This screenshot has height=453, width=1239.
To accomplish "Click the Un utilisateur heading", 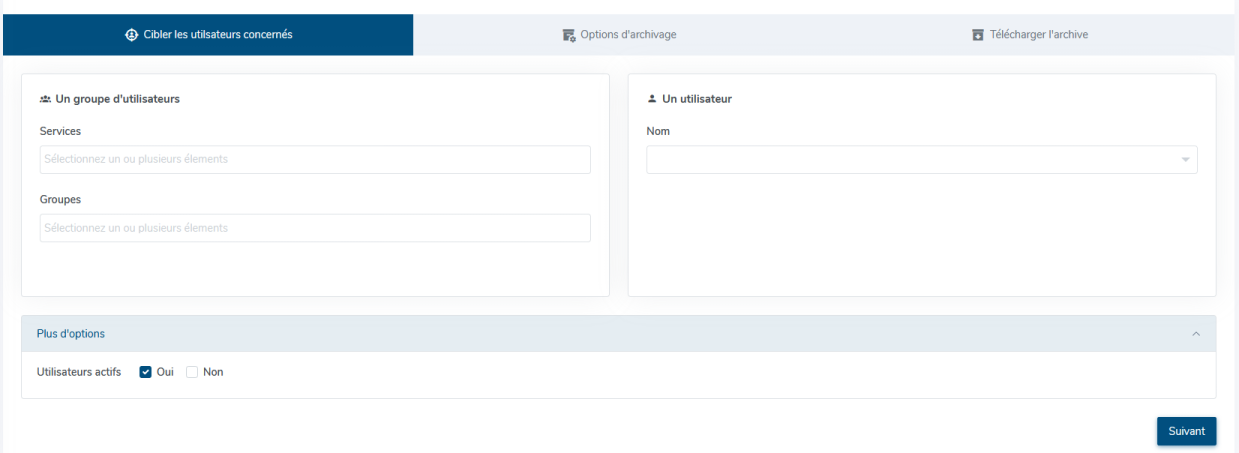I will [697, 99].
